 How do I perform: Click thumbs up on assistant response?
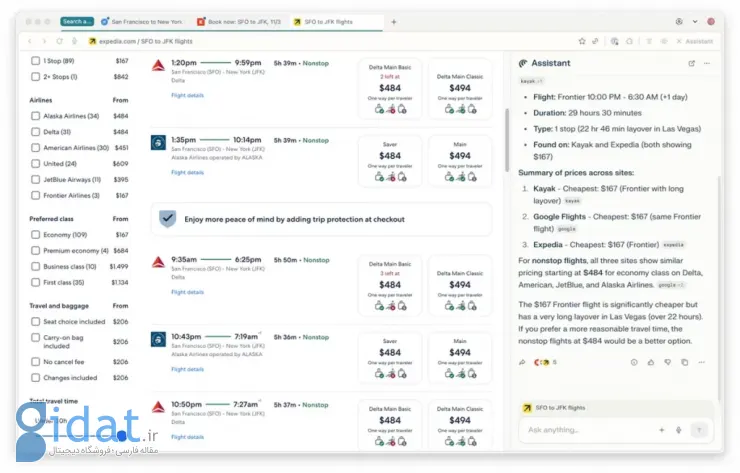click(x=651, y=362)
